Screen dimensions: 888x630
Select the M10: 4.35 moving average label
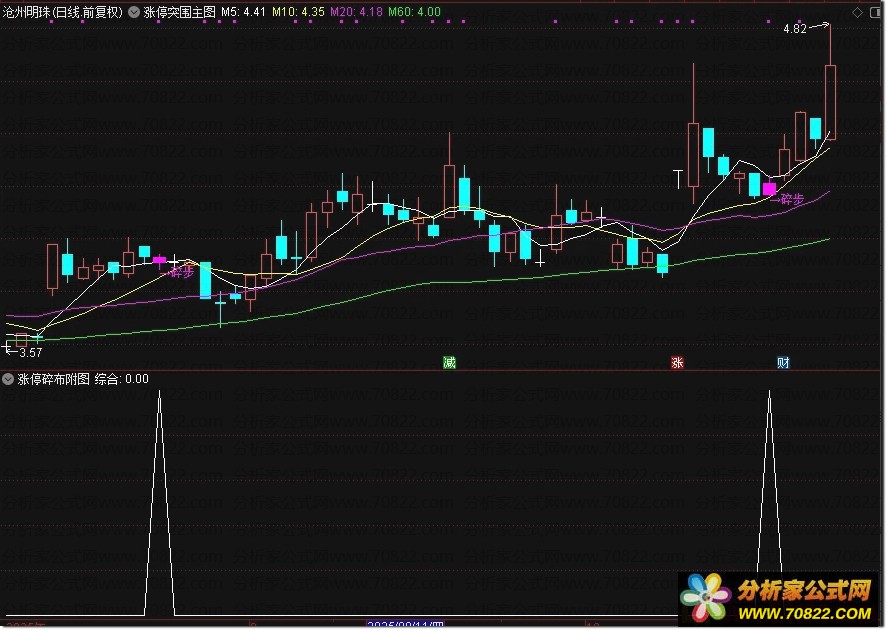coord(299,13)
